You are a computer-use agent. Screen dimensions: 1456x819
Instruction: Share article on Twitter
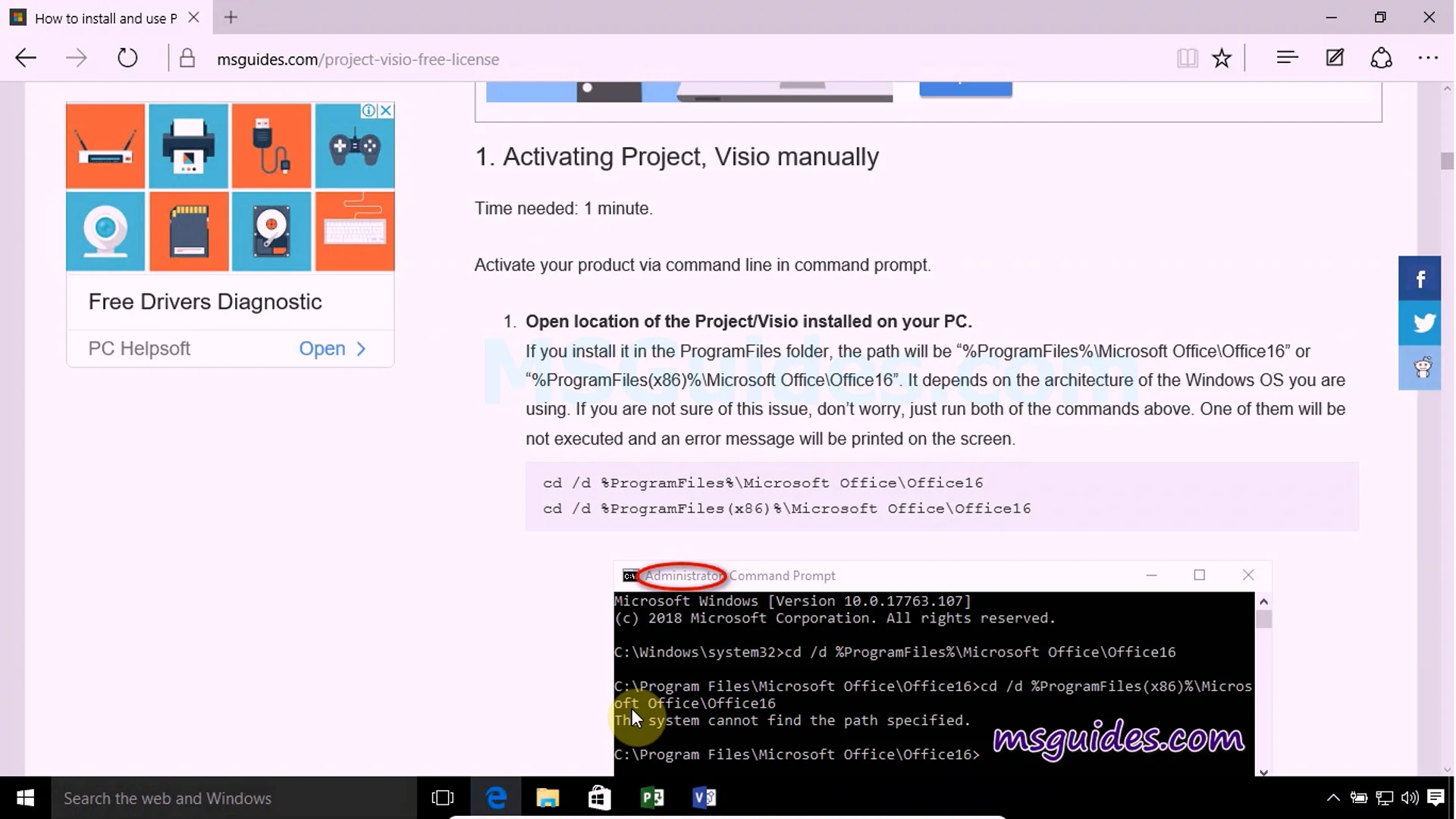pos(1420,323)
